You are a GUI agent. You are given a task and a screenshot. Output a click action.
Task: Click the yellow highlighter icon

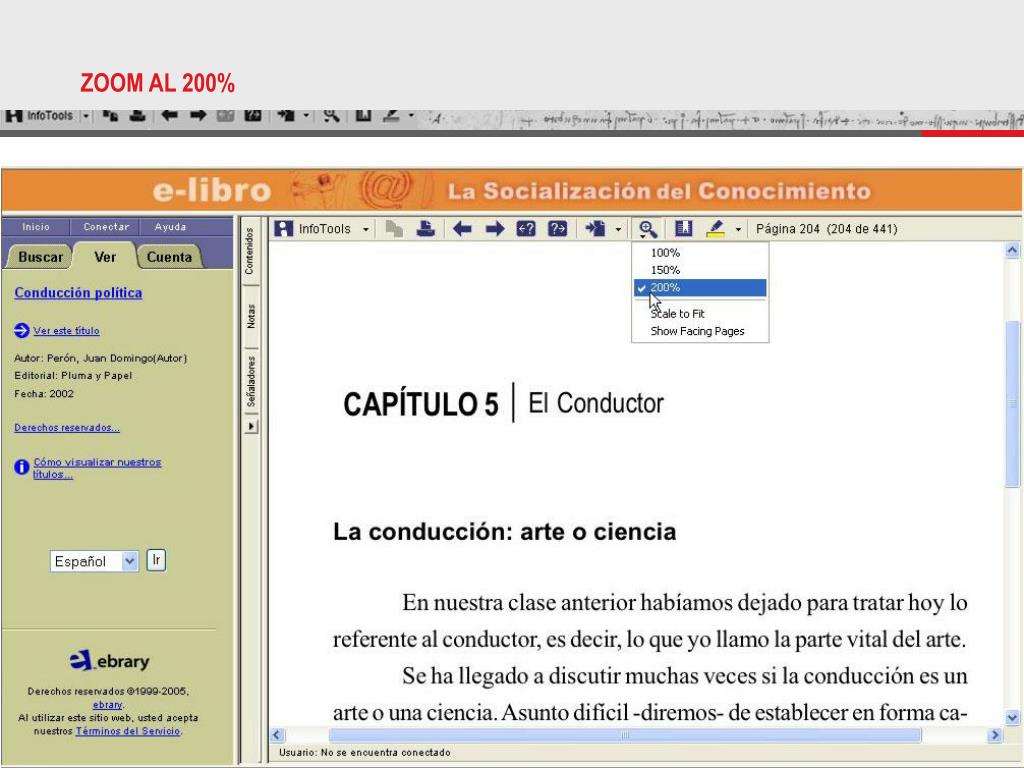(x=716, y=229)
